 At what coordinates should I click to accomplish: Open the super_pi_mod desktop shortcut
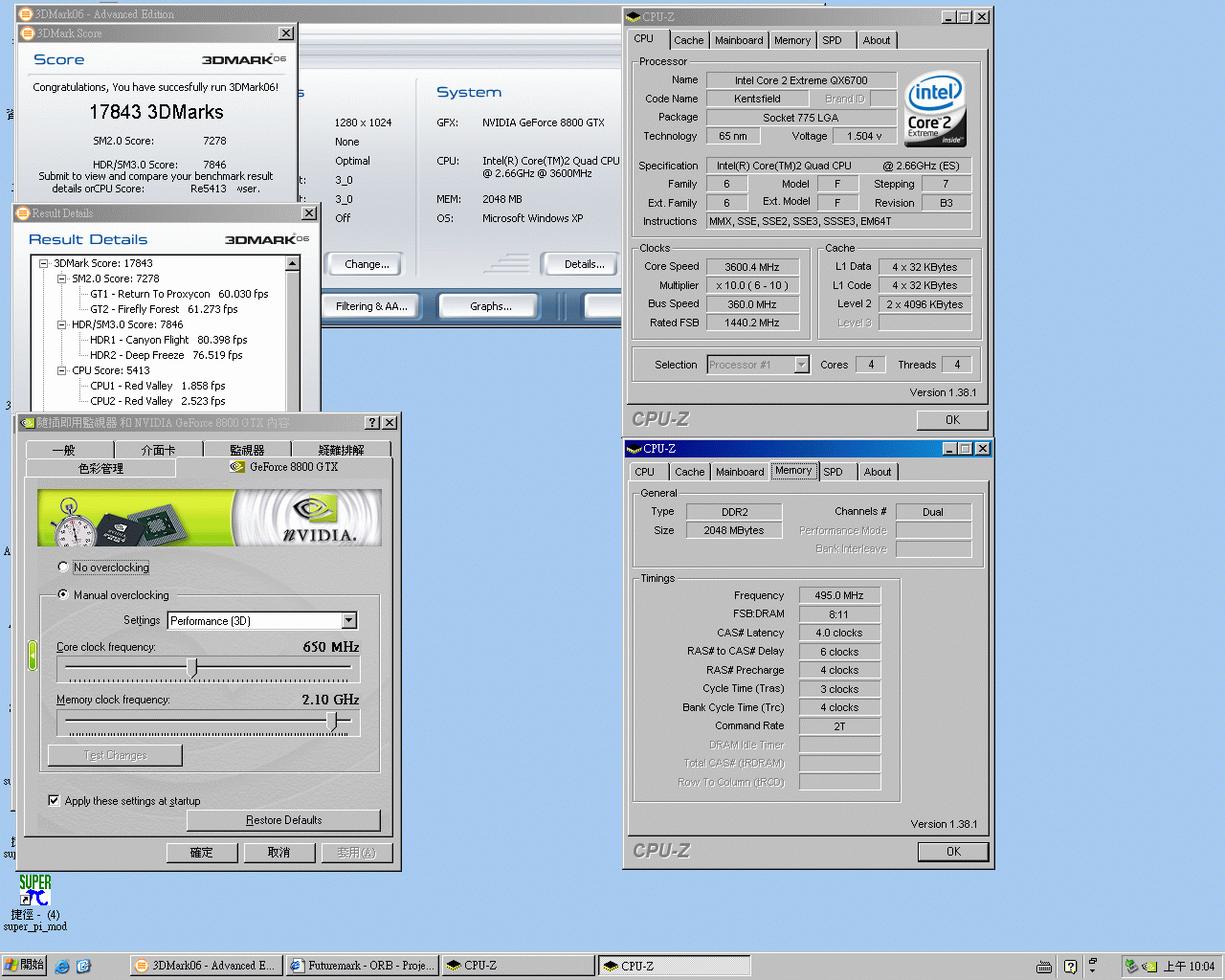point(34,902)
